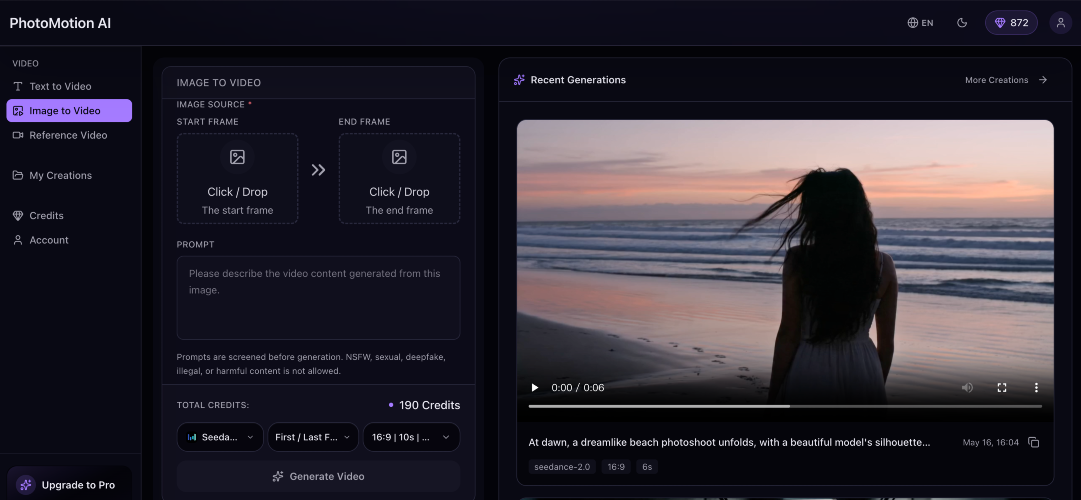Screen dimensions: 1081x500
Task: Click the 872 credits gem badge
Action: click(1011, 23)
